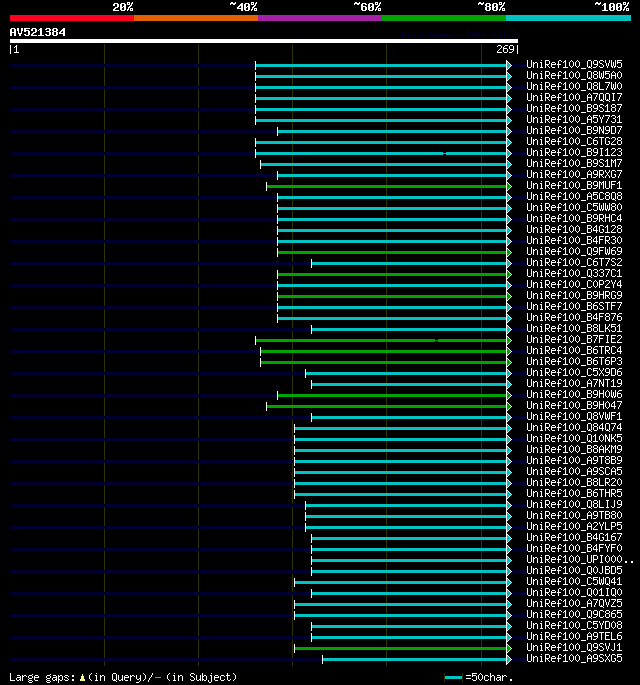Image resolution: width=640 pixels, height=685 pixels.
Task: Click the green alignment bar for Q9FW69
Action: point(392,253)
